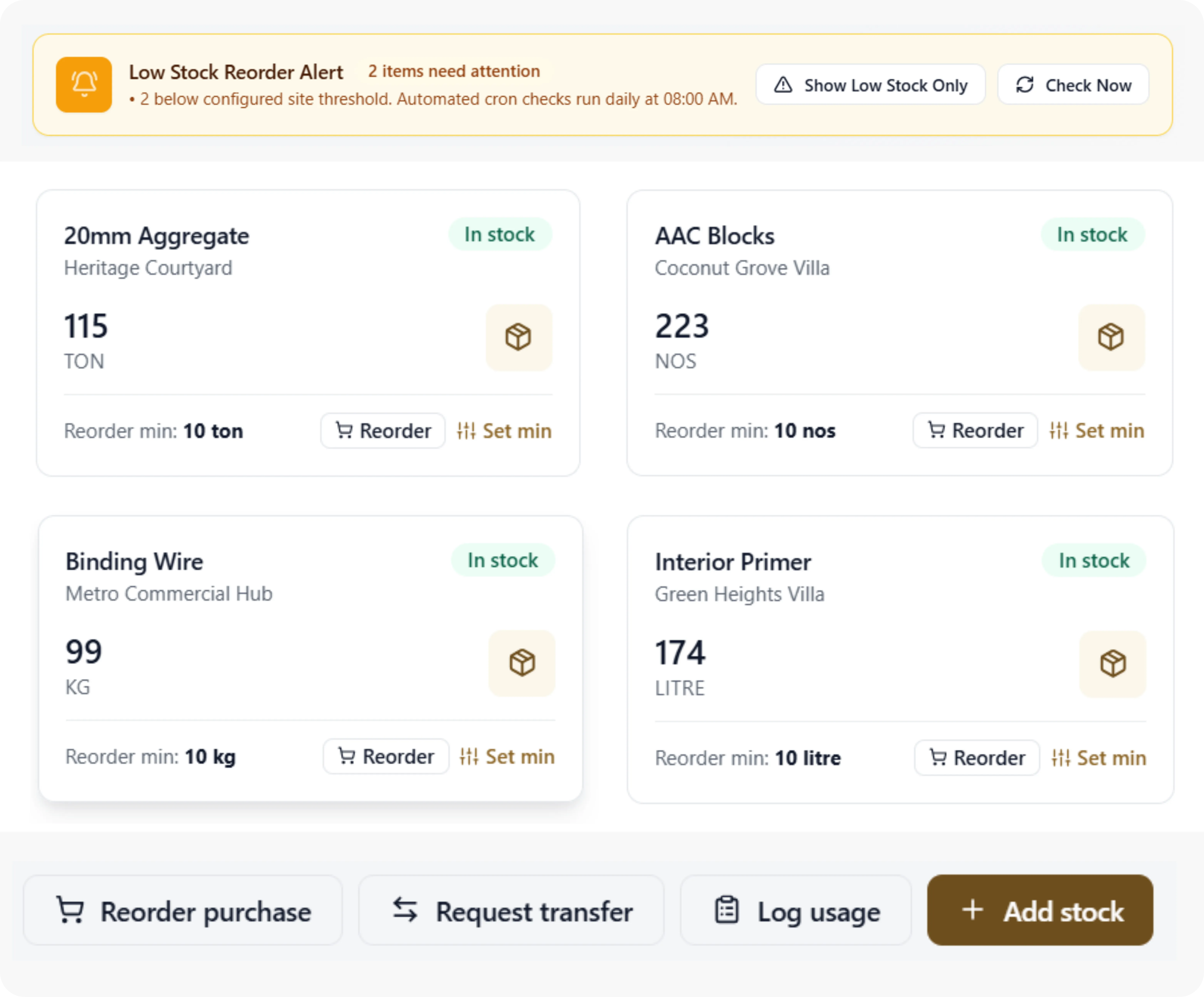Reorder 20mm Aggregate
1204x997 pixels.
383,431
